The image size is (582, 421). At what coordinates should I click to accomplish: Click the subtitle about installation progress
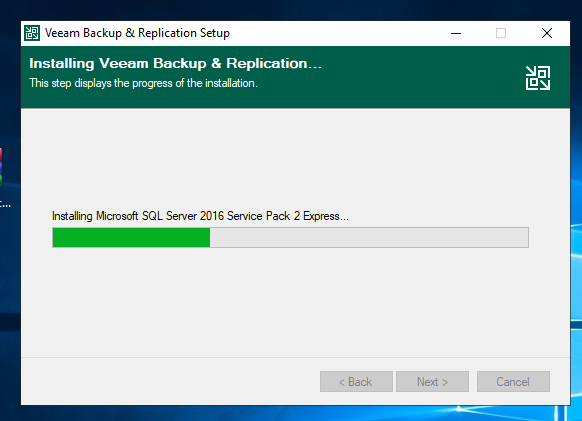[x=143, y=83]
